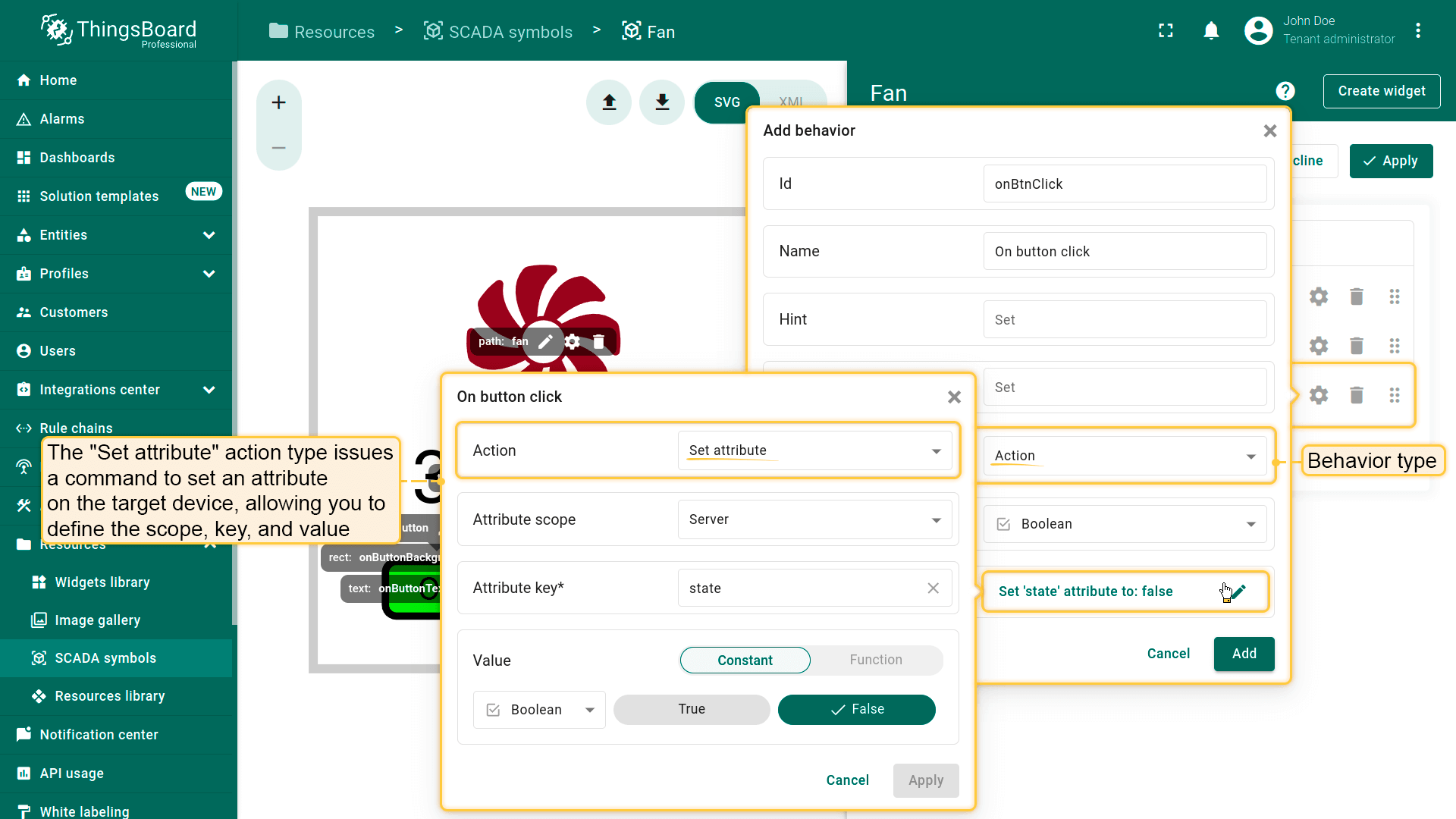This screenshot has height=819, width=1456.
Task: Open Widgets library in sidebar
Action: (102, 582)
